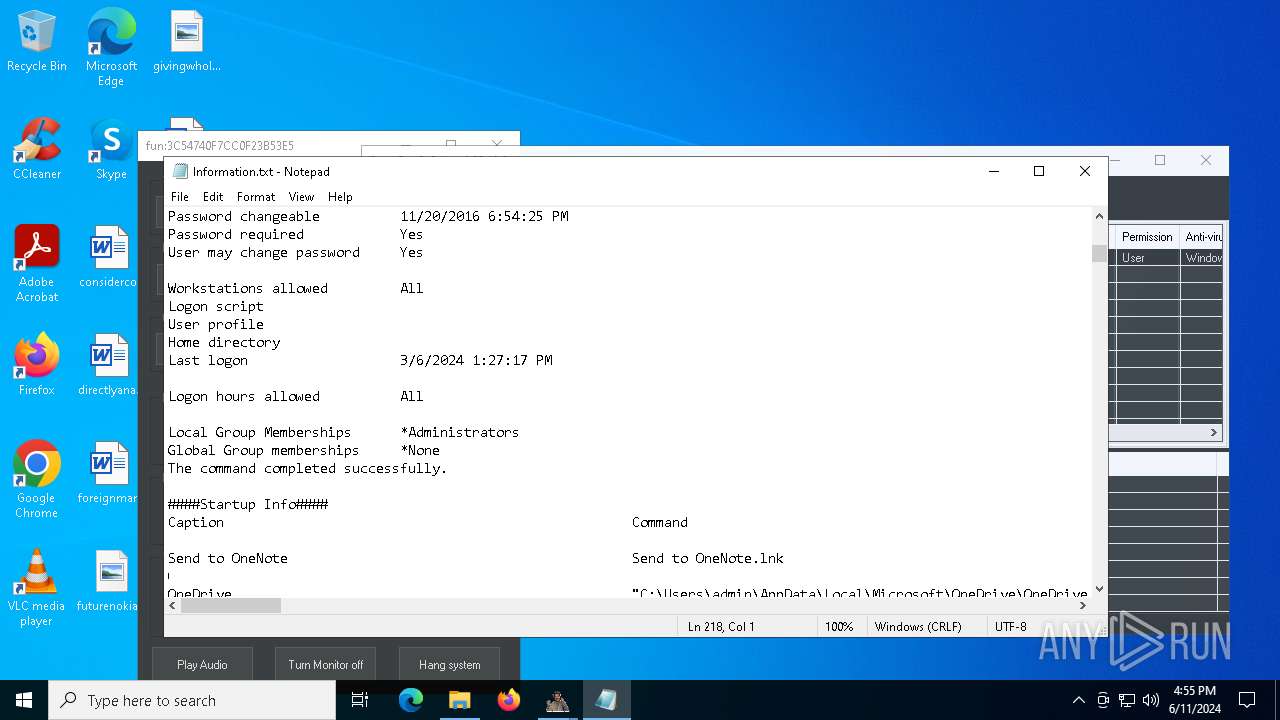Image resolution: width=1280 pixels, height=720 pixels.
Task: Minimize the Notepad window
Action: click(994, 171)
